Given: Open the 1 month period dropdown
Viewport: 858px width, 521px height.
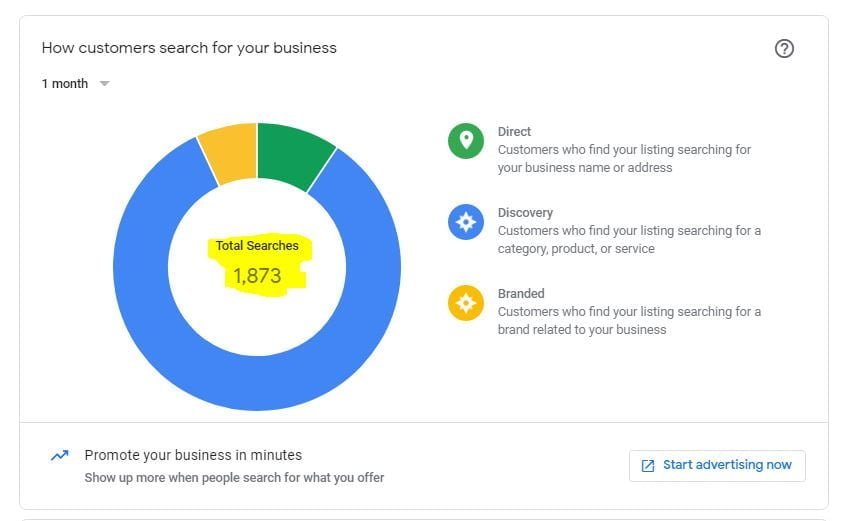Looking at the screenshot, I should pyautogui.click(x=65, y=84).
